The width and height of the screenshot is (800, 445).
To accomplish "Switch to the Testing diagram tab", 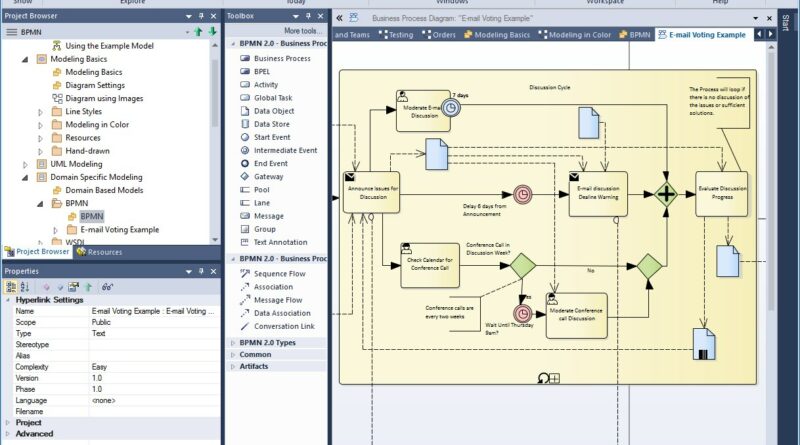I will [x=396, y=35].
